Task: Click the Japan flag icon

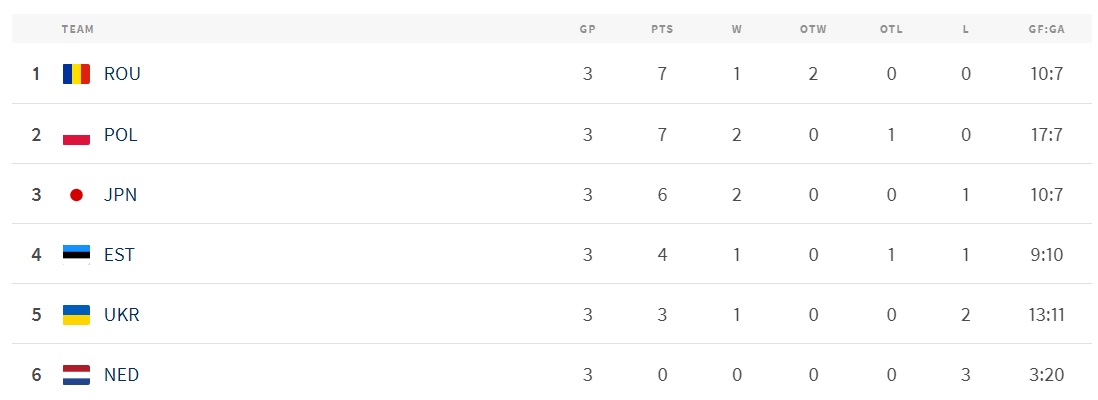Action: 76,195
